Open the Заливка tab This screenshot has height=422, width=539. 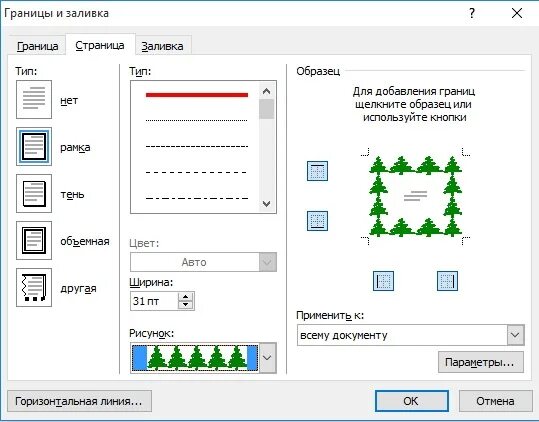coord(163,46)
